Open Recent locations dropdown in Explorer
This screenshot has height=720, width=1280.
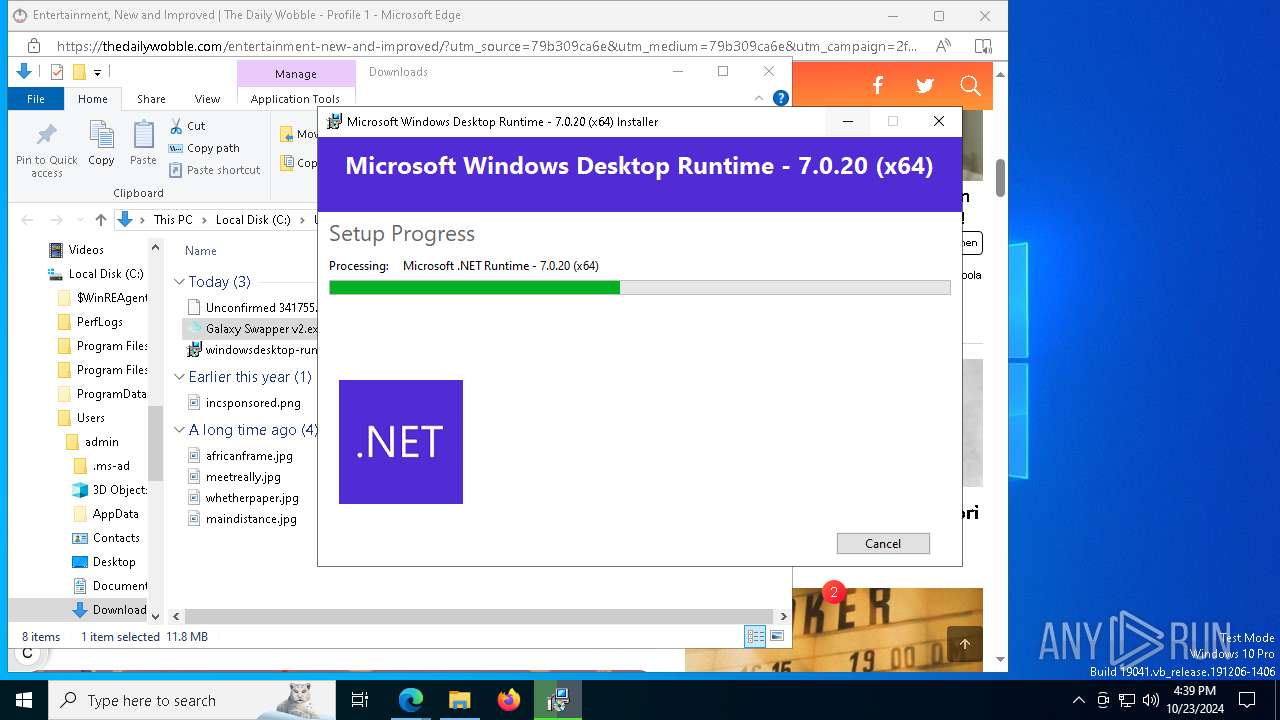point(80,220)
